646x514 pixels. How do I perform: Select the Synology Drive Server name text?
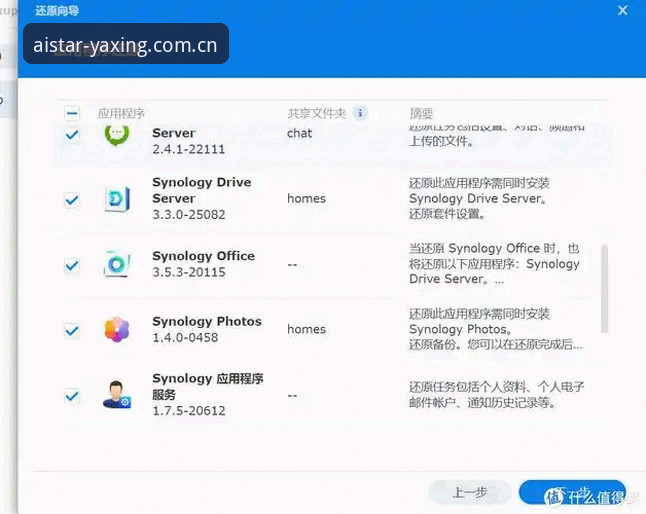pyautogui.click(x=201, y=190)
